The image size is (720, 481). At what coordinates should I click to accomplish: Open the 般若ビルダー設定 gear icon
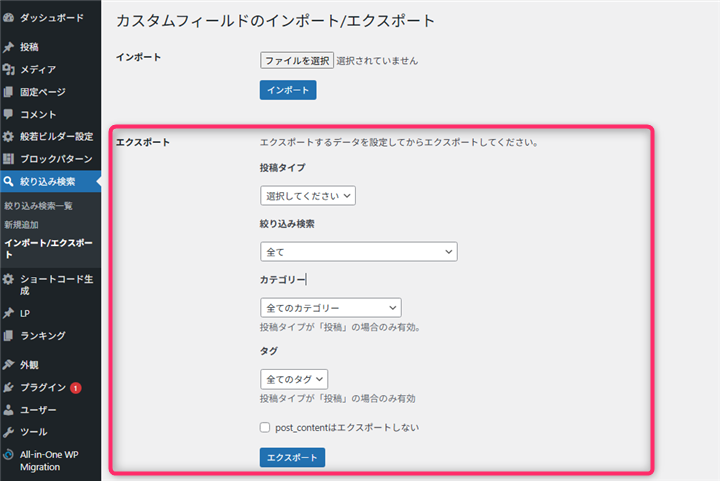(8, 136)
